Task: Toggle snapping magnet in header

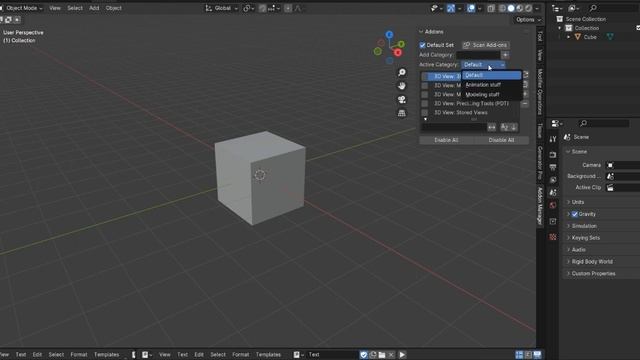Action: tap(262, 8)
